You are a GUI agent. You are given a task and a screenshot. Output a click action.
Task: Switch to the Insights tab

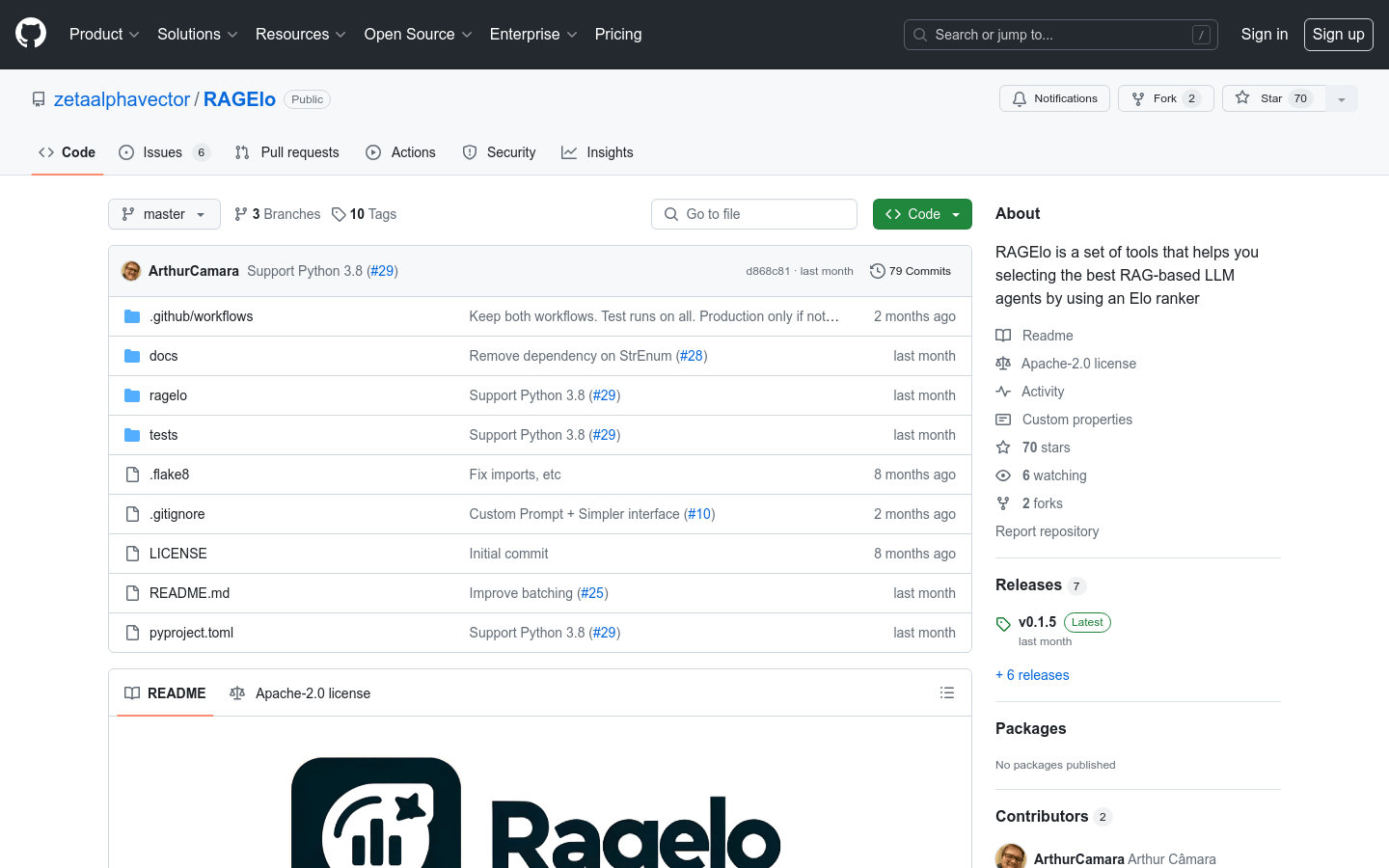598,152
